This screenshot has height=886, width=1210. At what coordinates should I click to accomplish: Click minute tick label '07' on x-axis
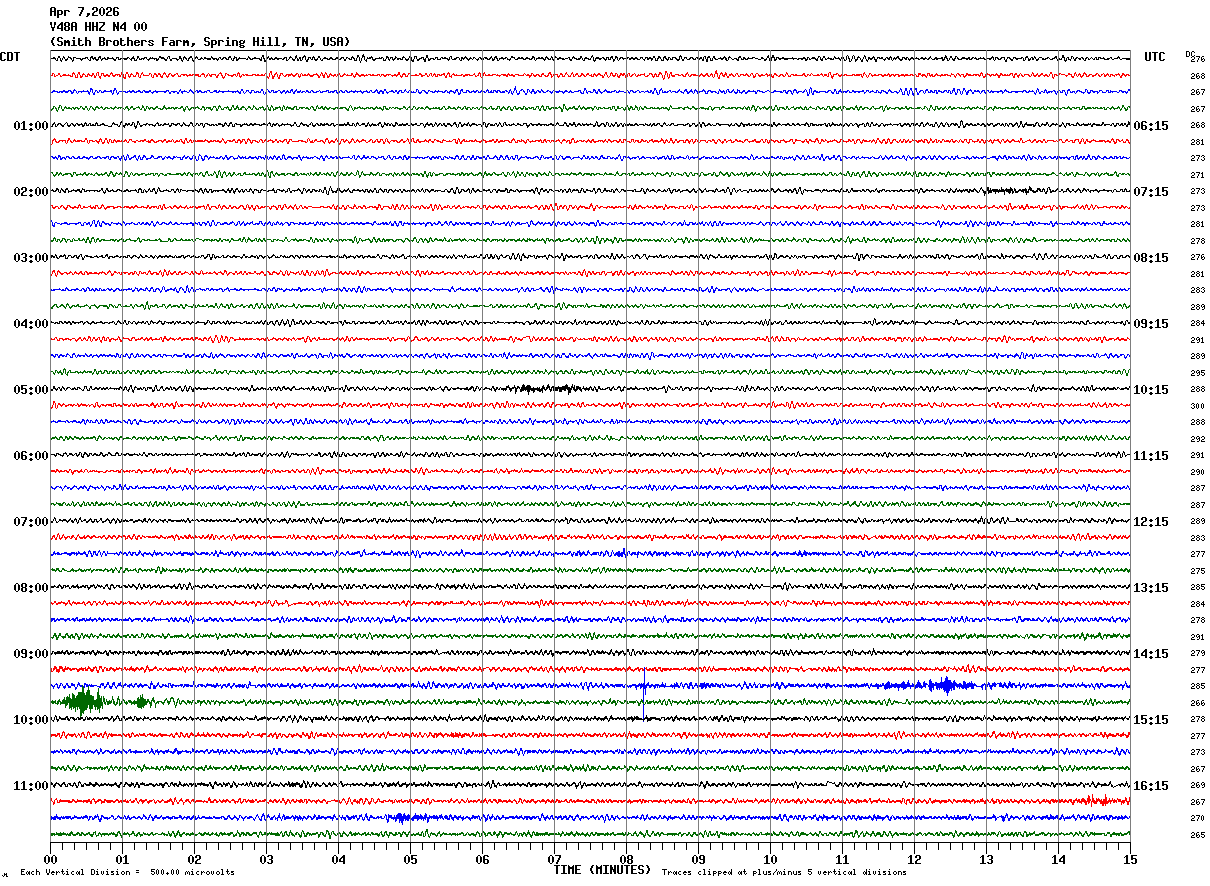click(554, 859)
